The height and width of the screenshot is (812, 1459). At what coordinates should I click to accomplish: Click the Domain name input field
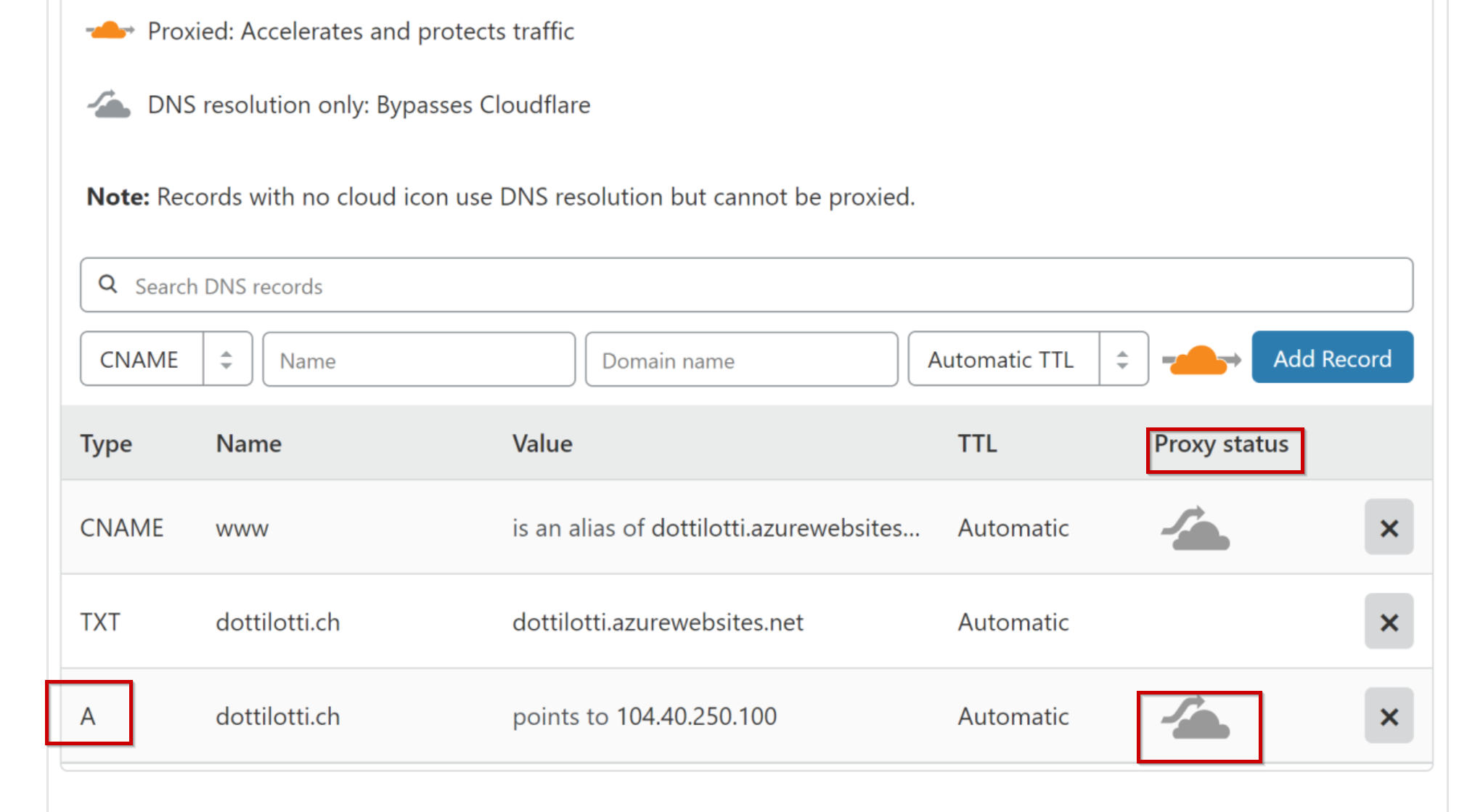coord(740,359)
